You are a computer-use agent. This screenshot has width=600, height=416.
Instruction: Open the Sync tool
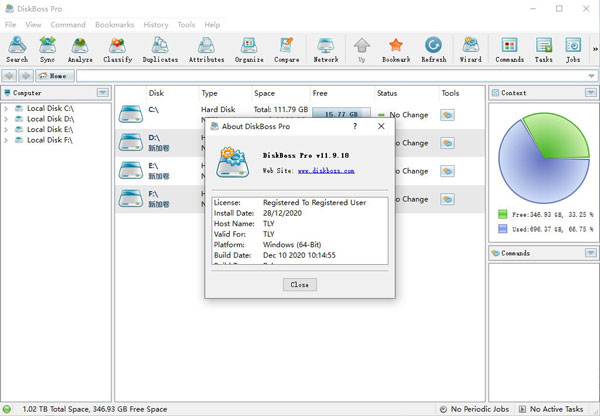click(x=47, y=49)
